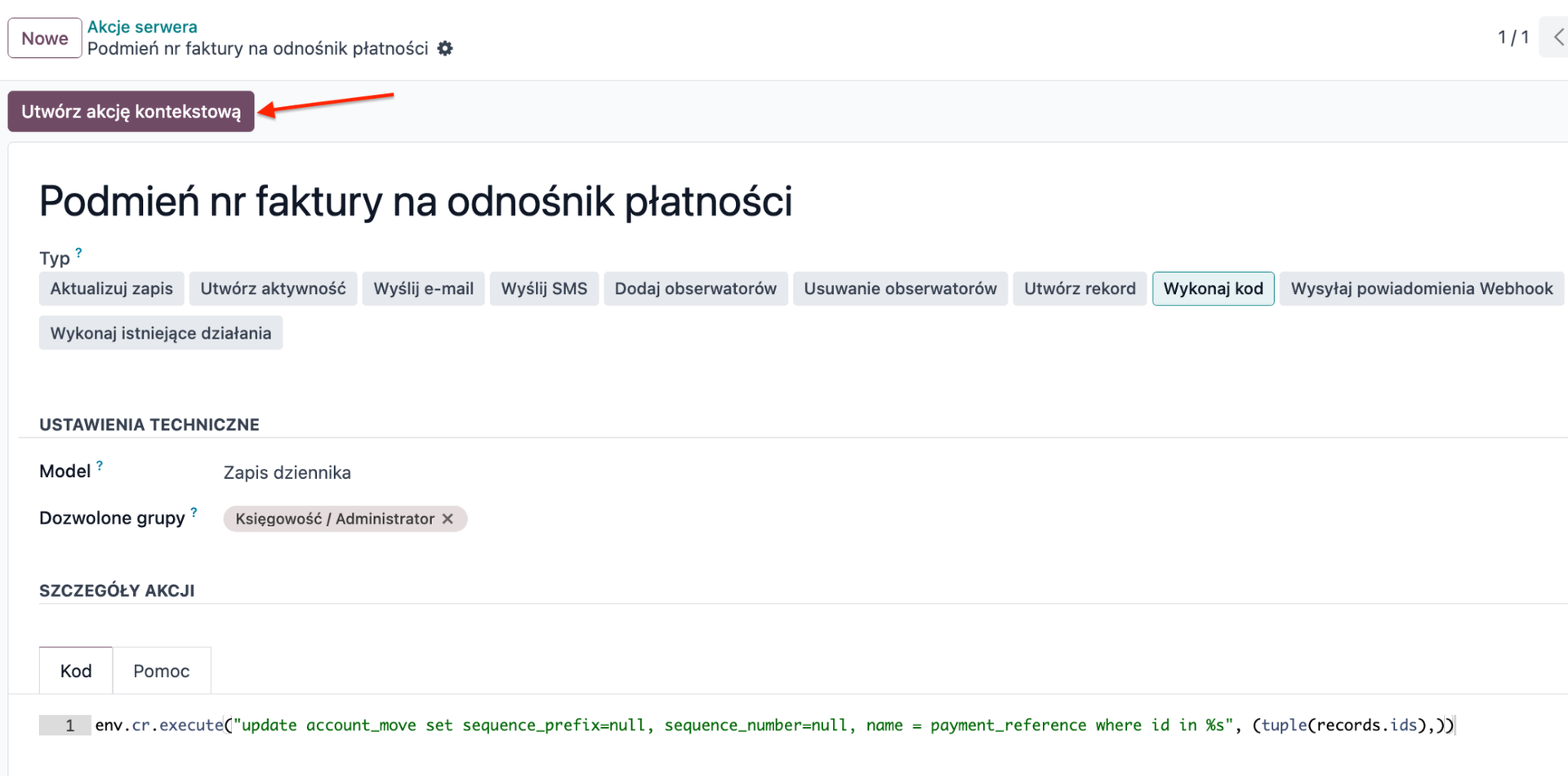The width and height of the screenshot is (1568, 776).
Task: Show help tooltip beside Model label
Action: [x=100, y=466]
